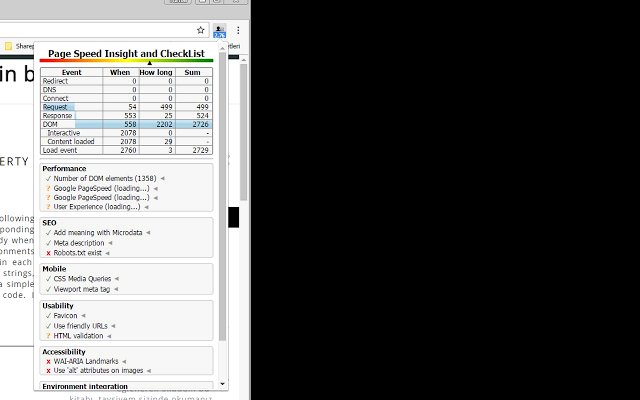
Task: Click the Response row label
Action: pos(57,116)
